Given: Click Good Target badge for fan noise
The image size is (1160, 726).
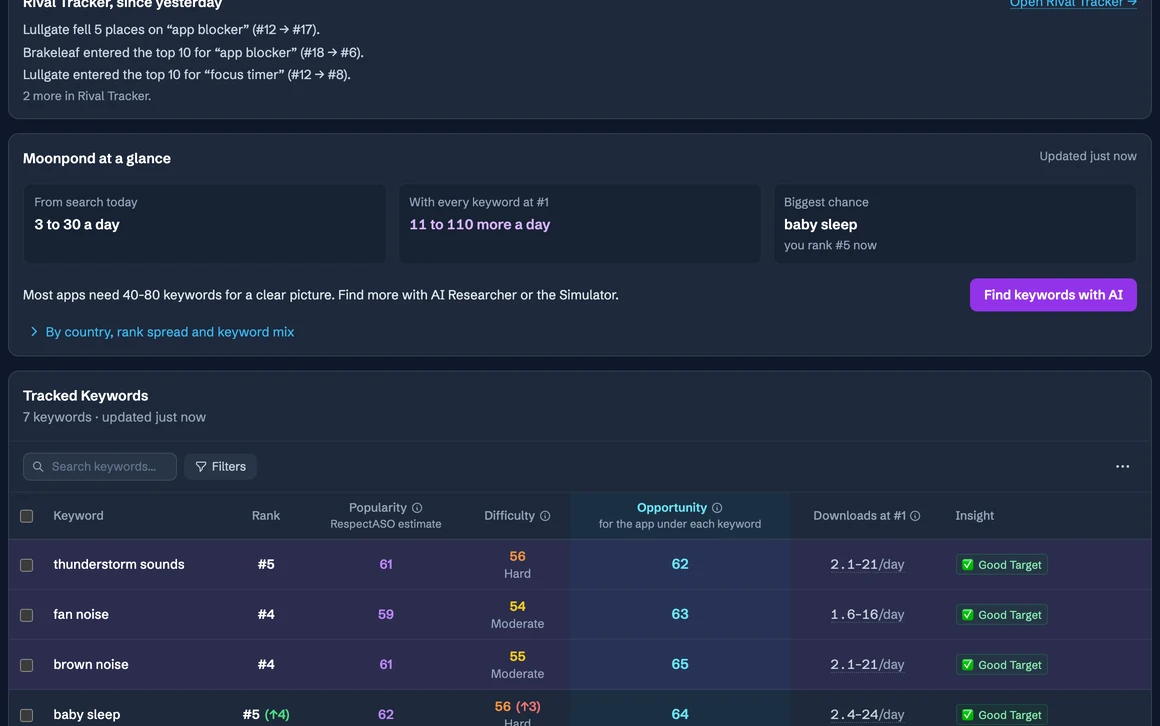Looking at the screenshot, I should tap(1001, 615).
